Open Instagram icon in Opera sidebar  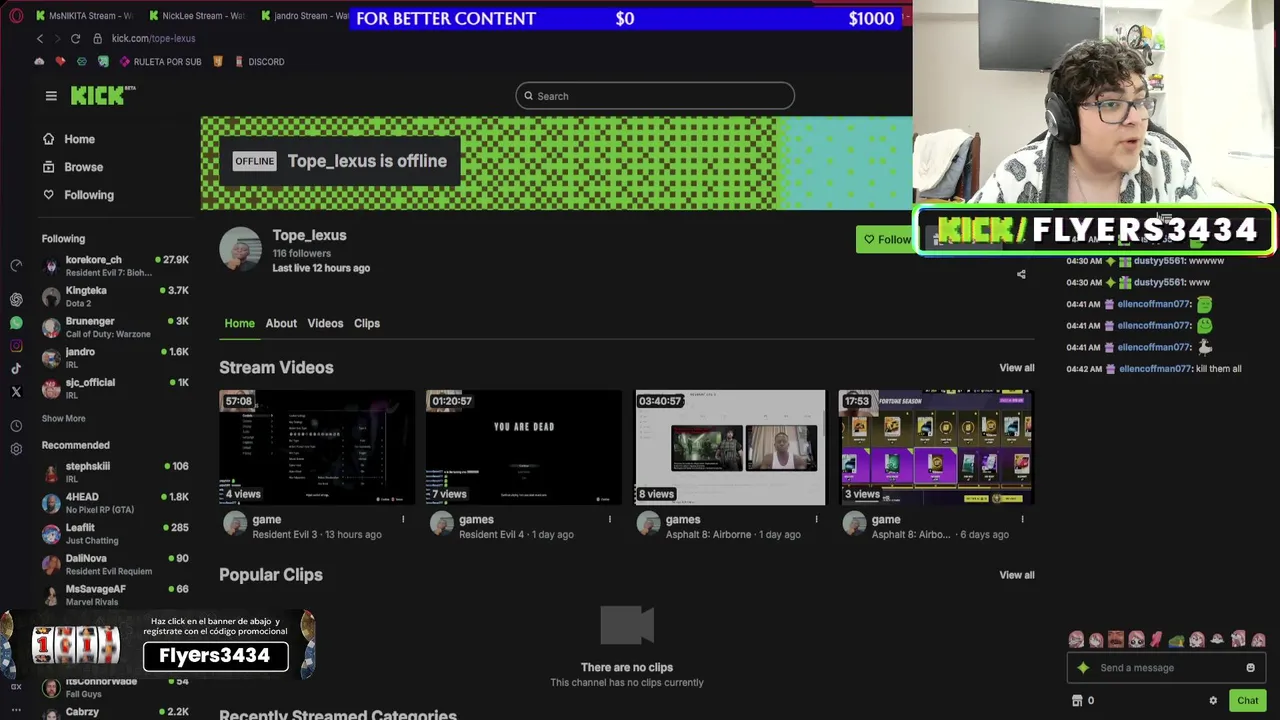(x=16, y=346)
